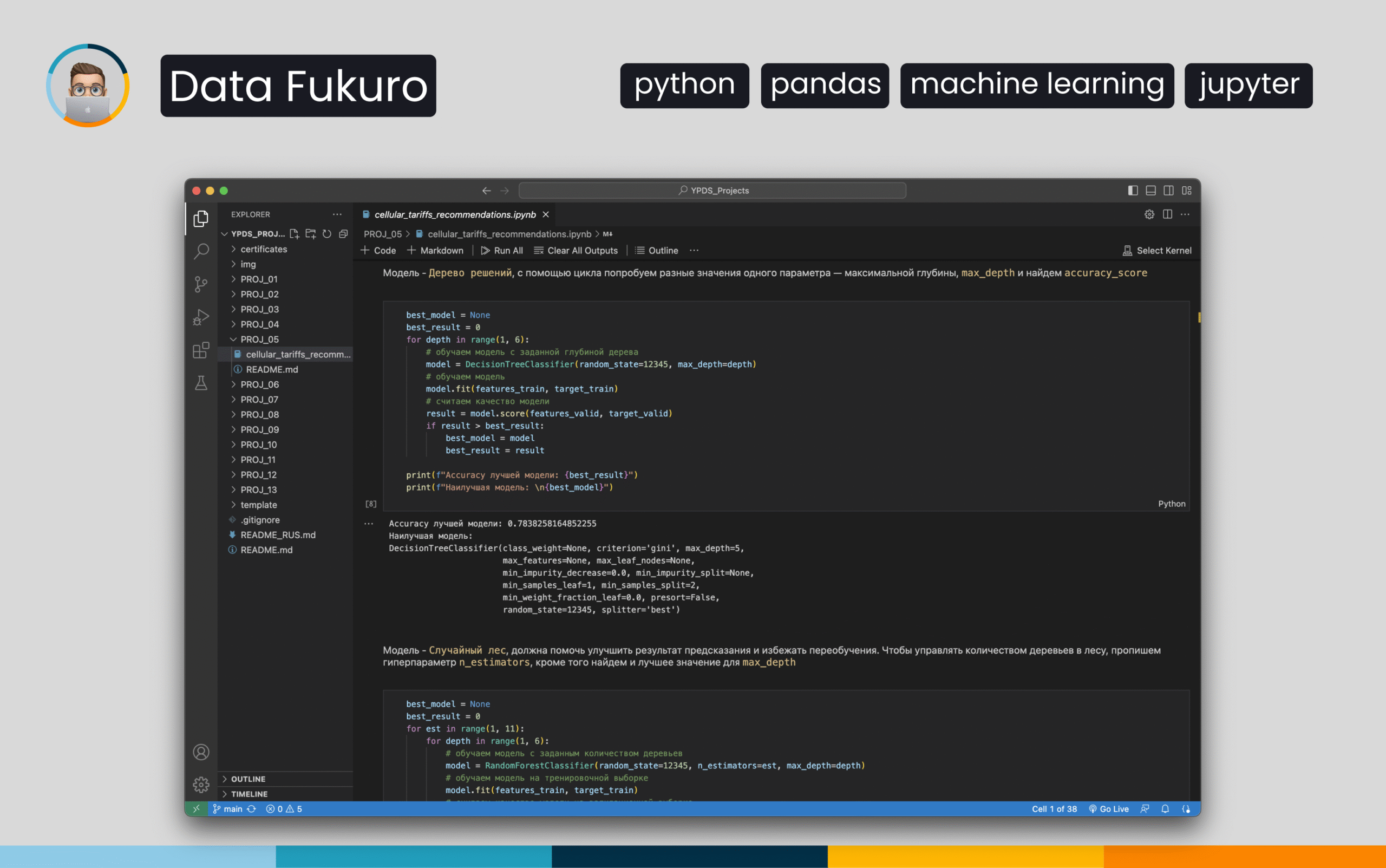Select the cellular_tariffs_recommendations.ipynb tab
The width and height of the screenshot is (1386, 868).
pos(455,215)
